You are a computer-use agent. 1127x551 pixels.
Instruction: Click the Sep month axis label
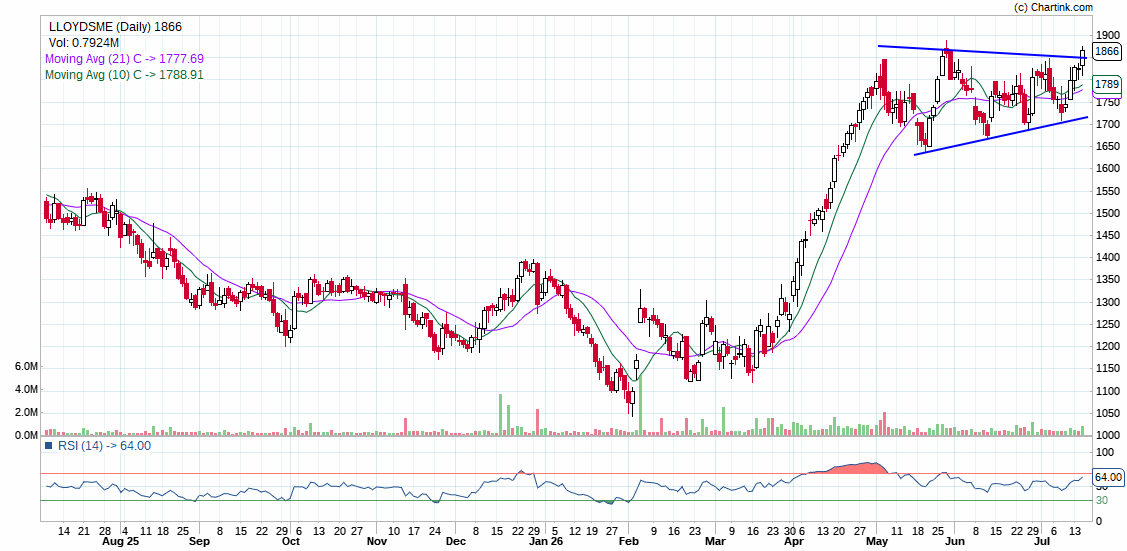(x=199, y=540)
